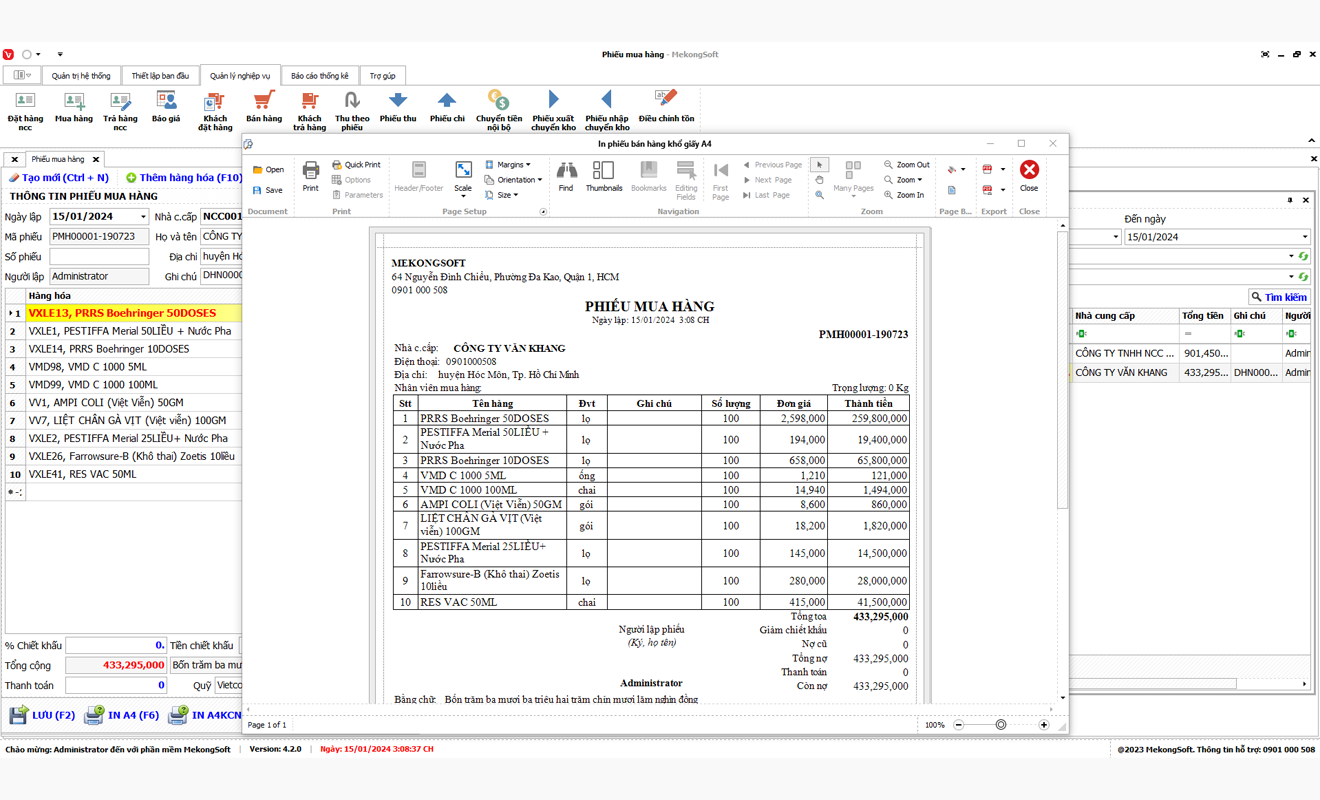Close the print preview with red Close icon
The width and height of the screenshot is (1320, 800).
click(x=1029, y=176)
